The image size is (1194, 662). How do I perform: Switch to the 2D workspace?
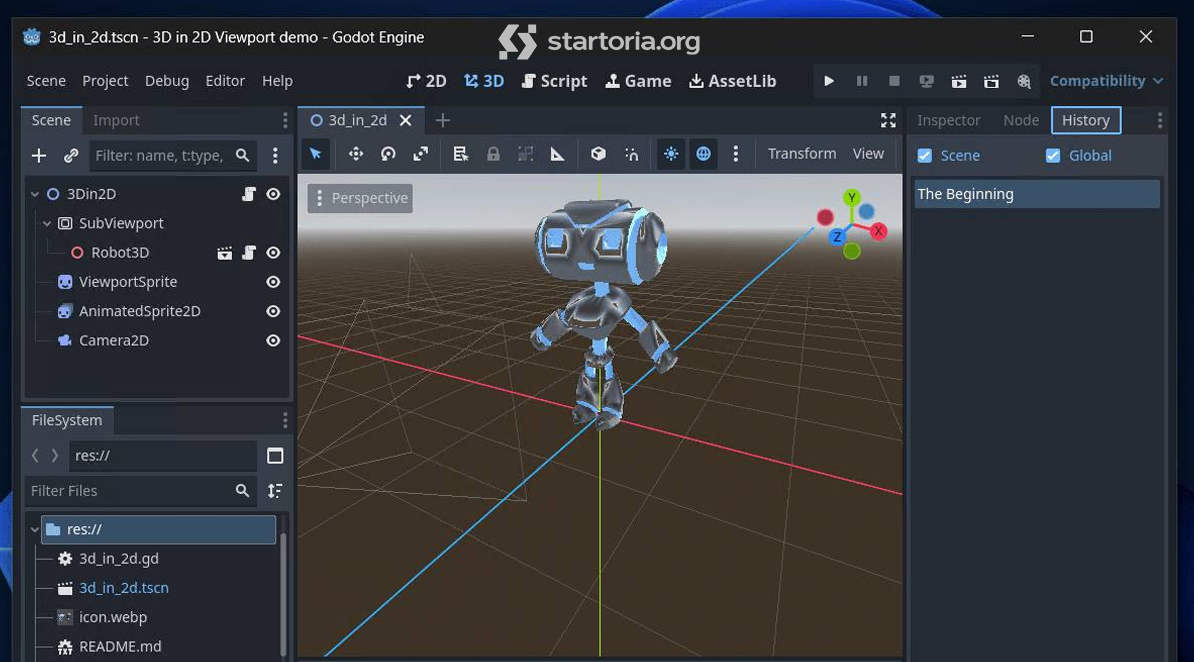coord(426,81)
